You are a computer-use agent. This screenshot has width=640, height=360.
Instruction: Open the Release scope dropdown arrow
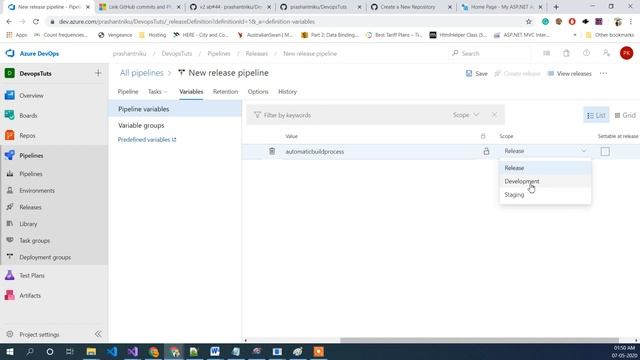[584, 151]
